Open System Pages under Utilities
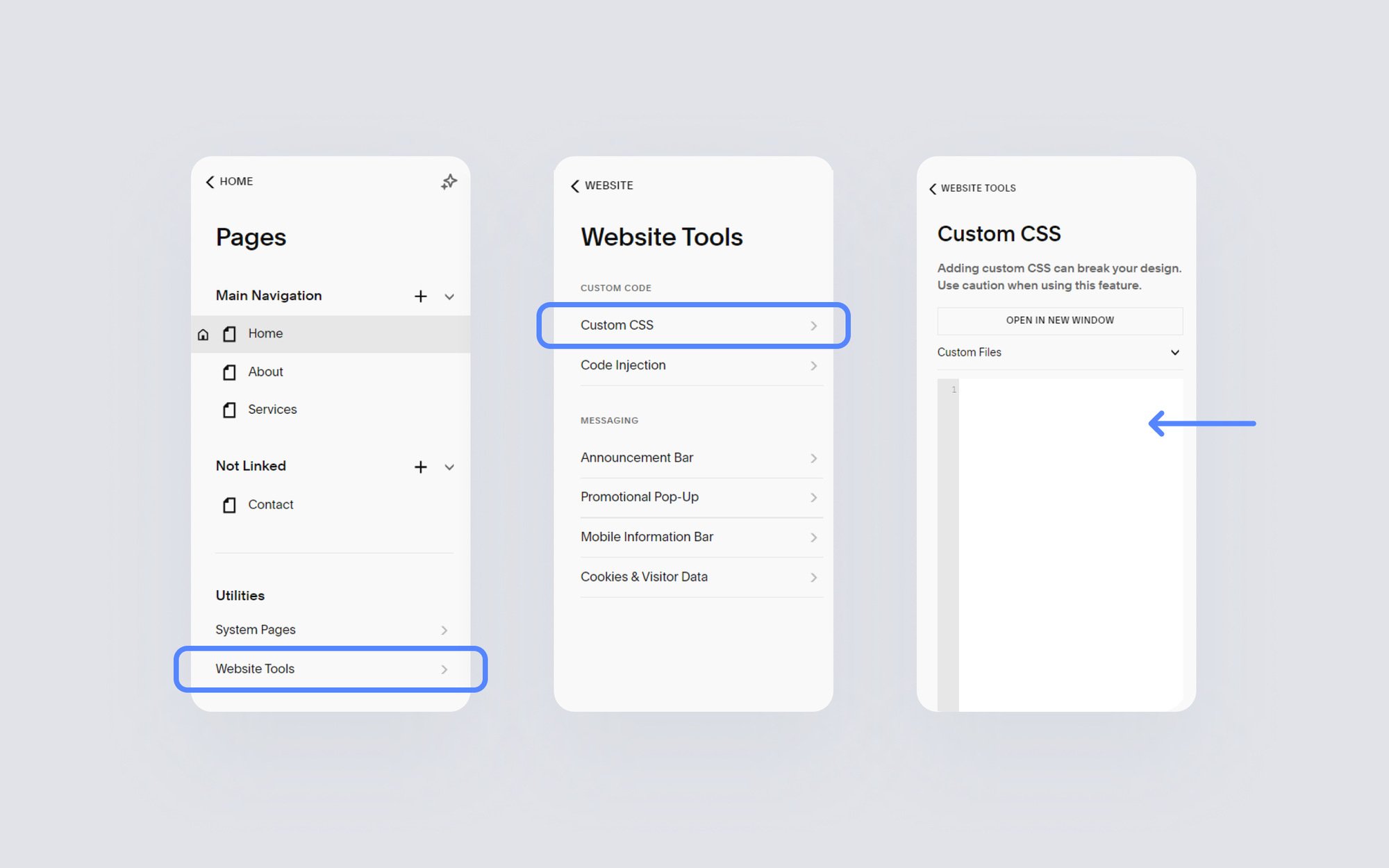1389x868 pixels. pos(331,630)
